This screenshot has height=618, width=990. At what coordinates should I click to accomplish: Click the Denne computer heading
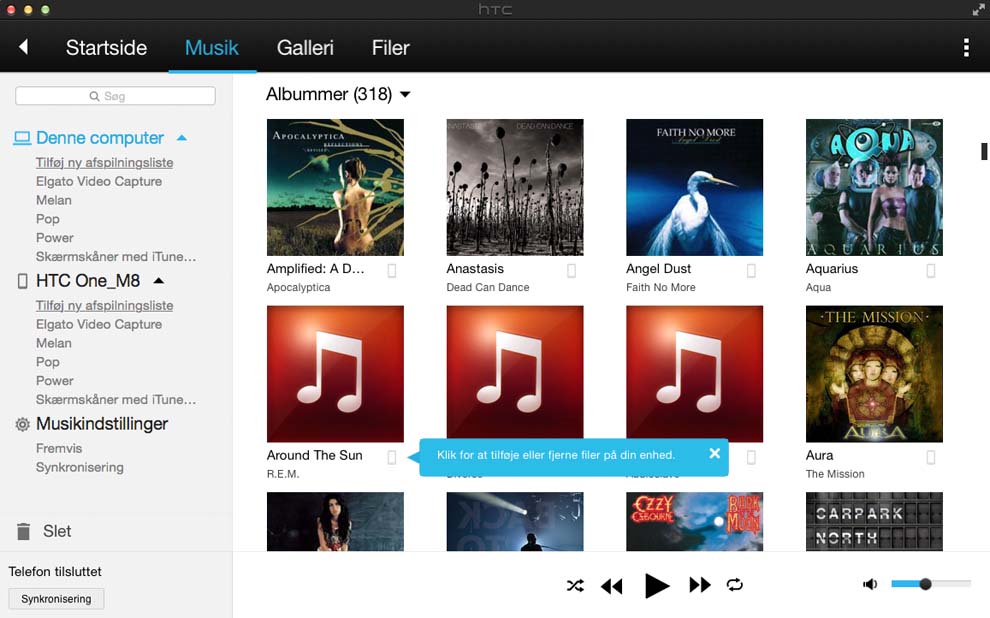click(100, 138)
